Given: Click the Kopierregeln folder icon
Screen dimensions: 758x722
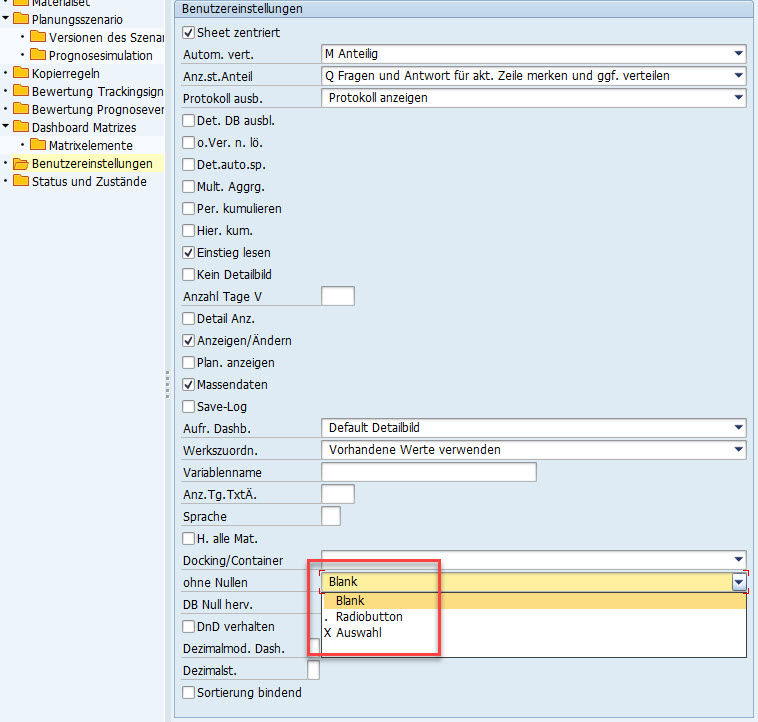Looking at the screenshot, I should tap(20, 73).
